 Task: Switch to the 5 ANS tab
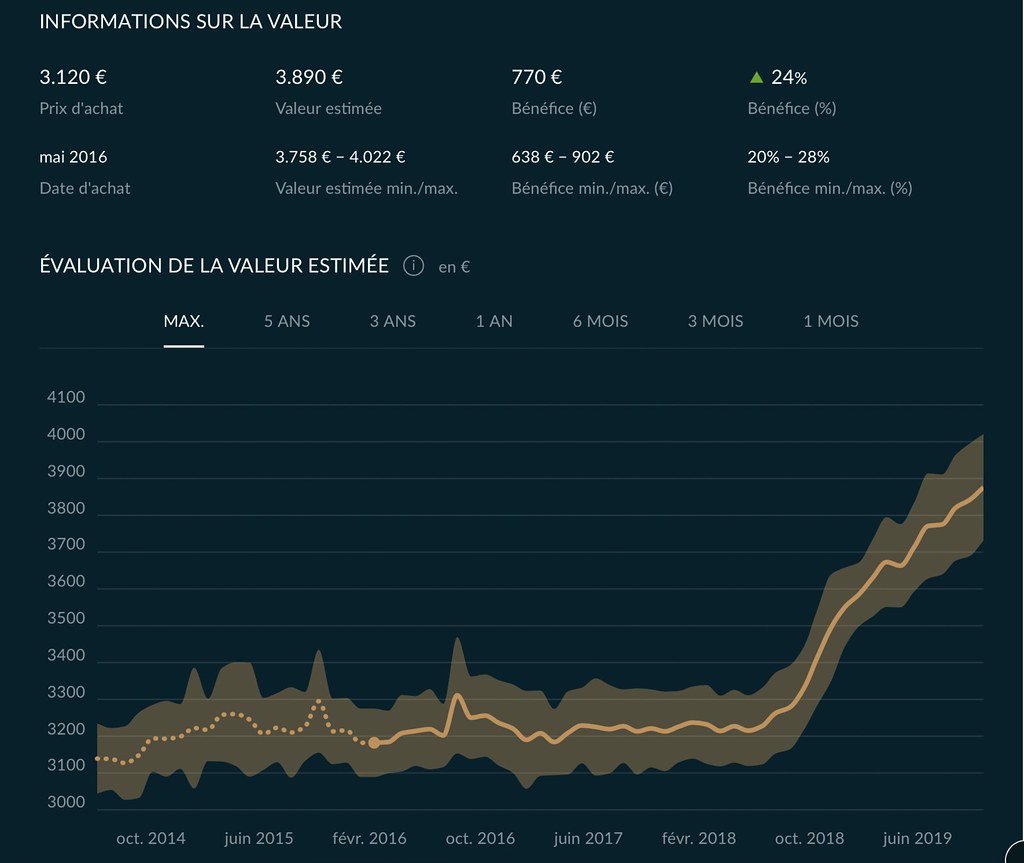(x=287, y=321)
